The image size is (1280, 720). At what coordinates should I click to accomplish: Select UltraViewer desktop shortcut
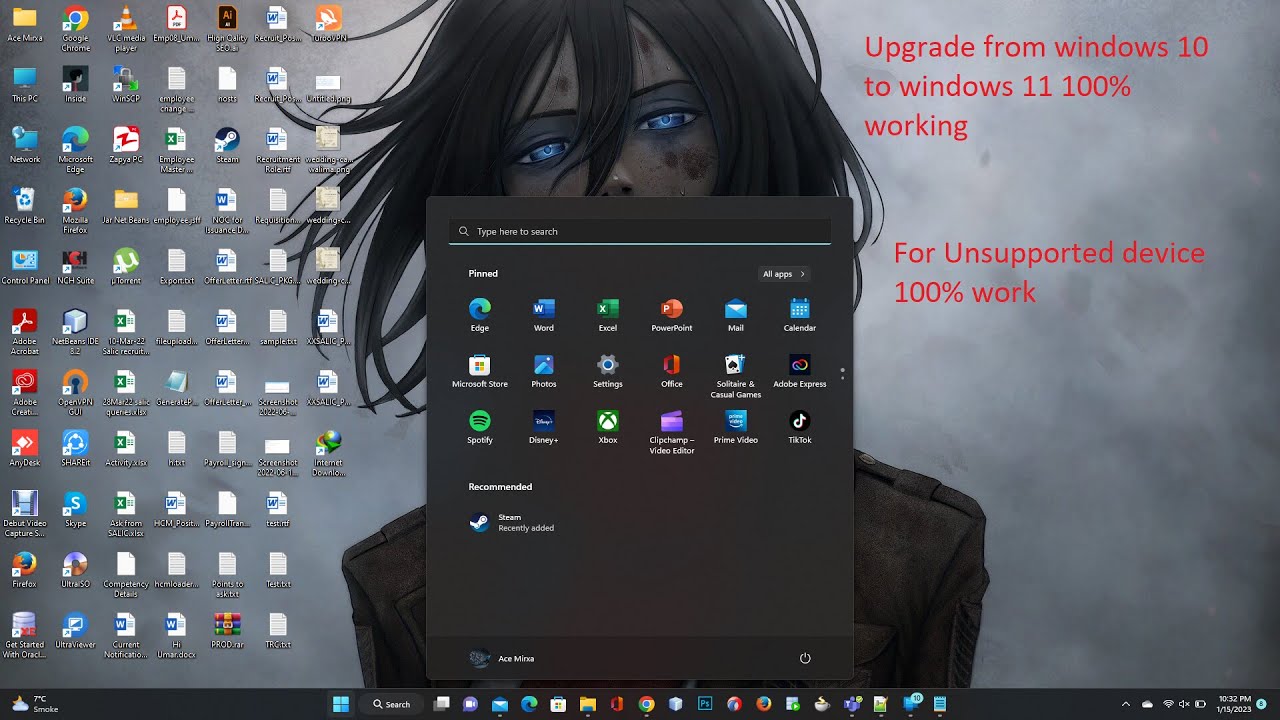[75, 631]
